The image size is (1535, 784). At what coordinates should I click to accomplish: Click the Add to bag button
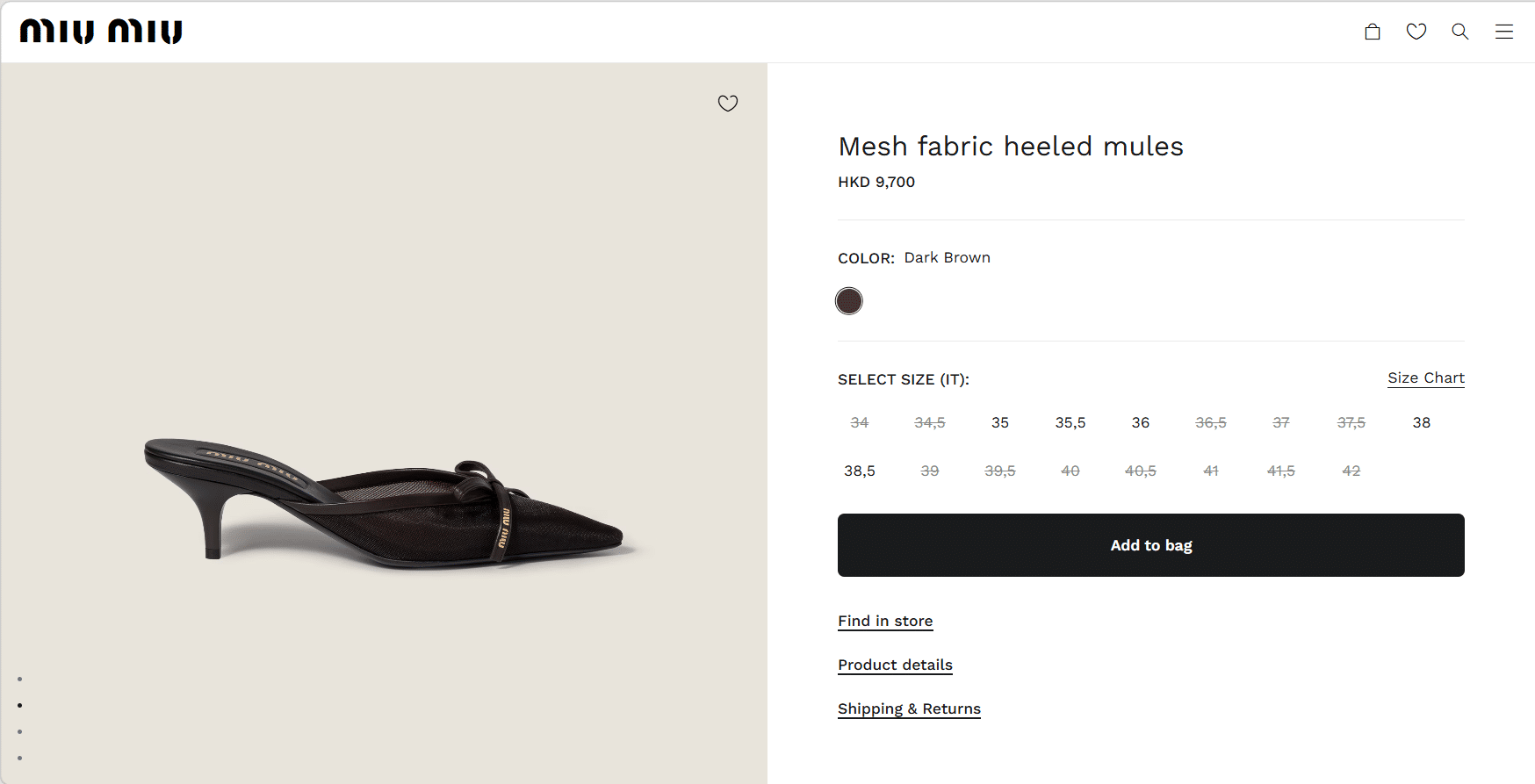point(1150,545)
